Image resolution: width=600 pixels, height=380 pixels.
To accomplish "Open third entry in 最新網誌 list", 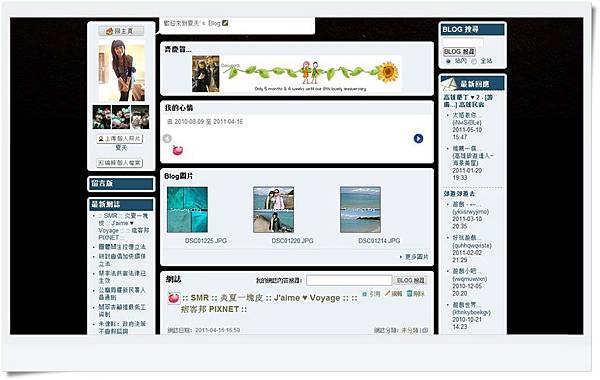I will point(122,260).
